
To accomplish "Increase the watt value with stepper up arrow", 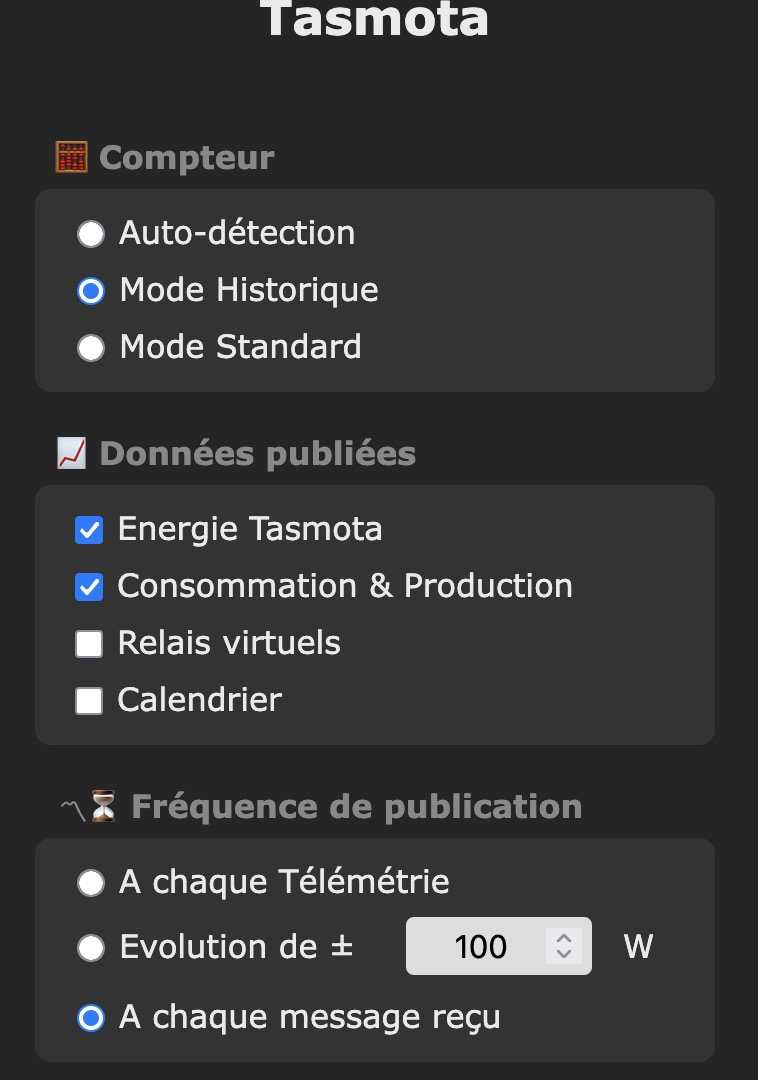I will point(564,938).
